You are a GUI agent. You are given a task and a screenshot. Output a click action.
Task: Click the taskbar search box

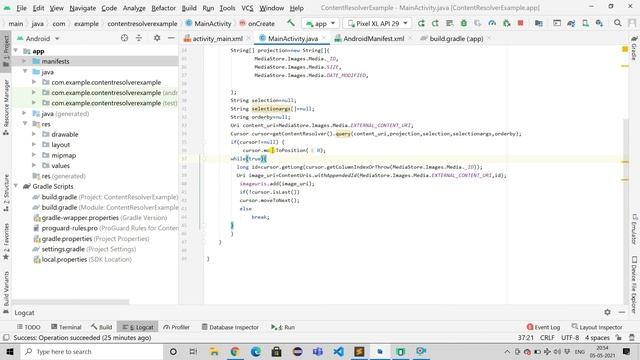coord(91,351)
